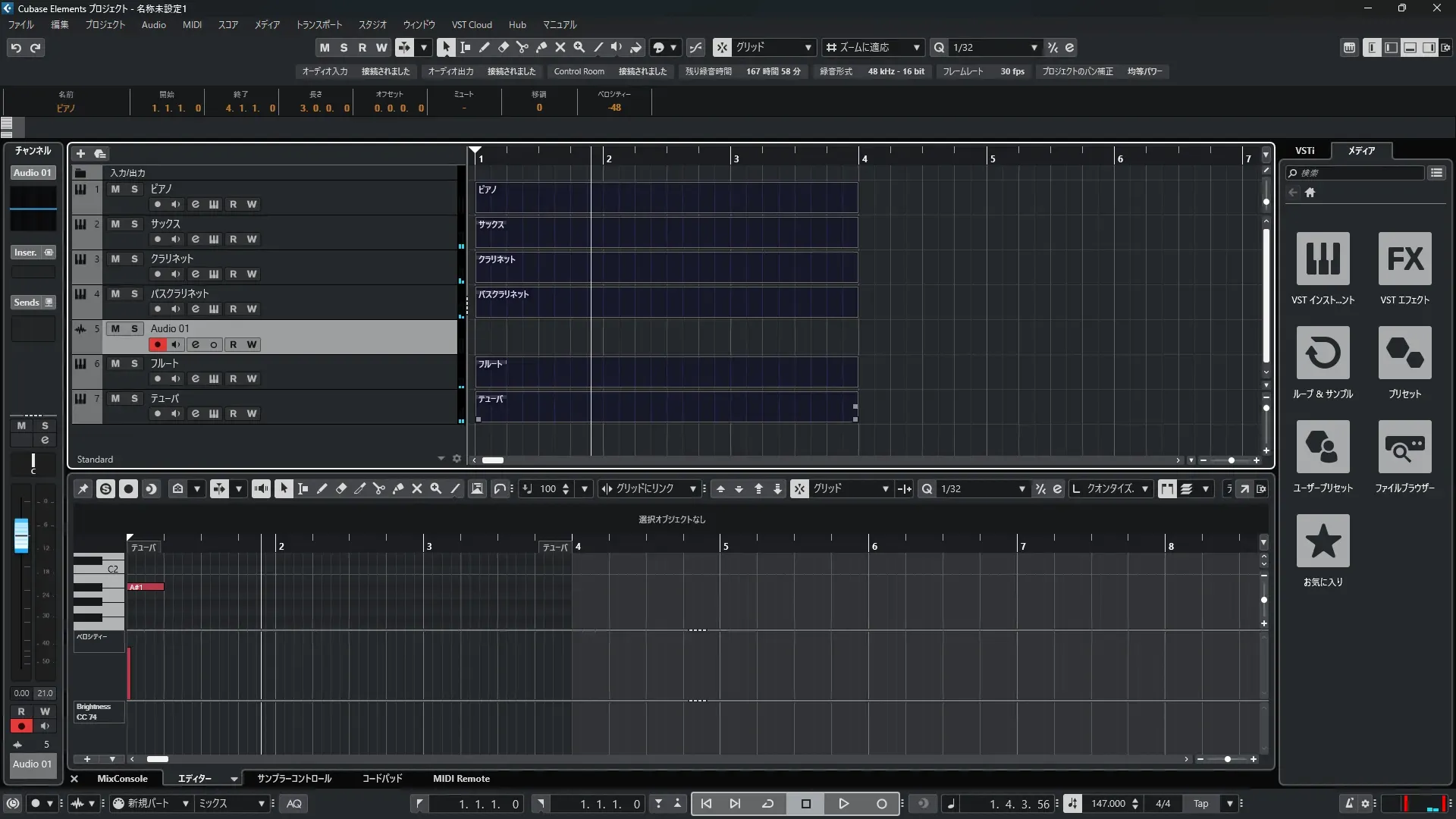
Task: Open the Favorites star tile
Action: tap(1323, 541)
